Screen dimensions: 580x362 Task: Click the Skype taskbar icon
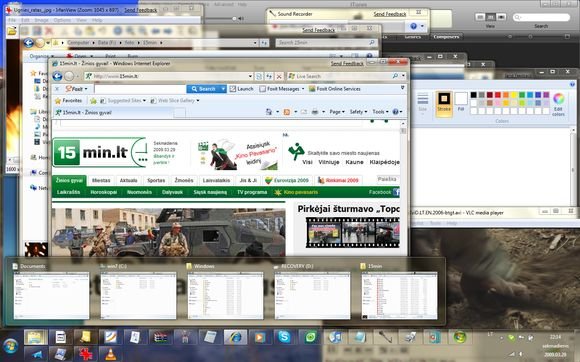284,337
